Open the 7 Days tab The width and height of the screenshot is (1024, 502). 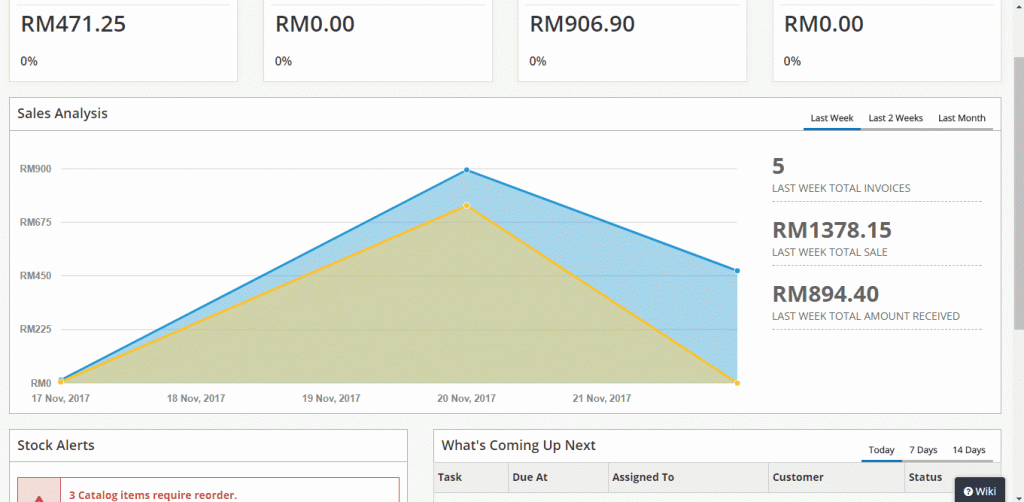(923, 450)
